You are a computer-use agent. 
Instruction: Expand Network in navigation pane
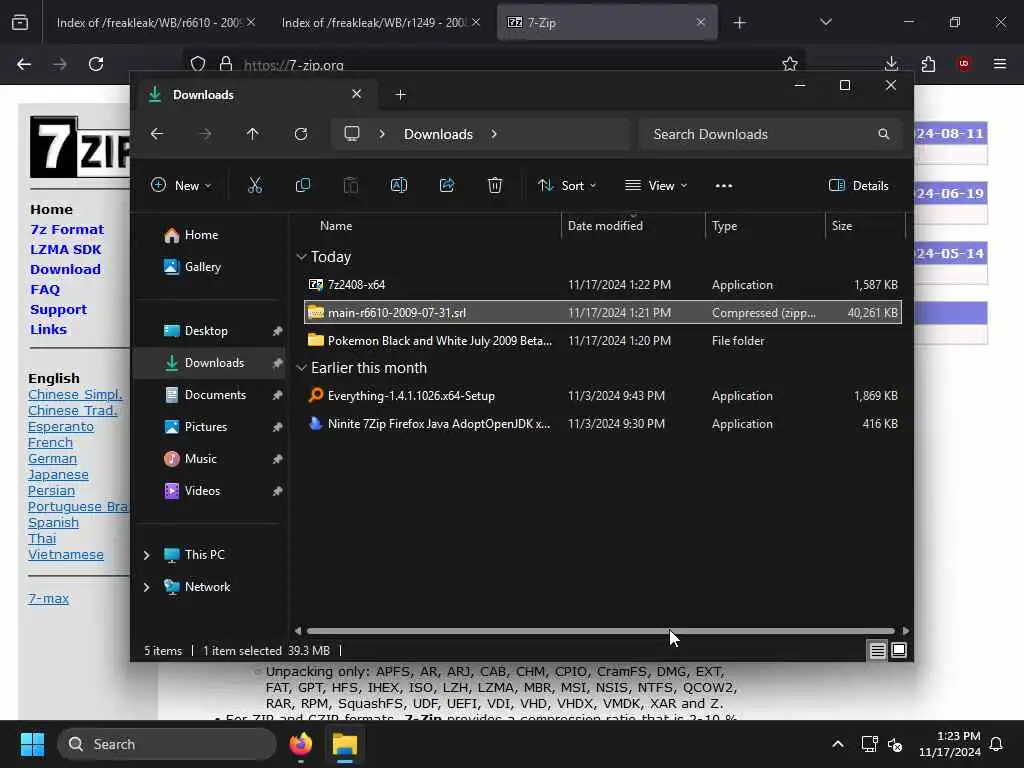point(146,586)
